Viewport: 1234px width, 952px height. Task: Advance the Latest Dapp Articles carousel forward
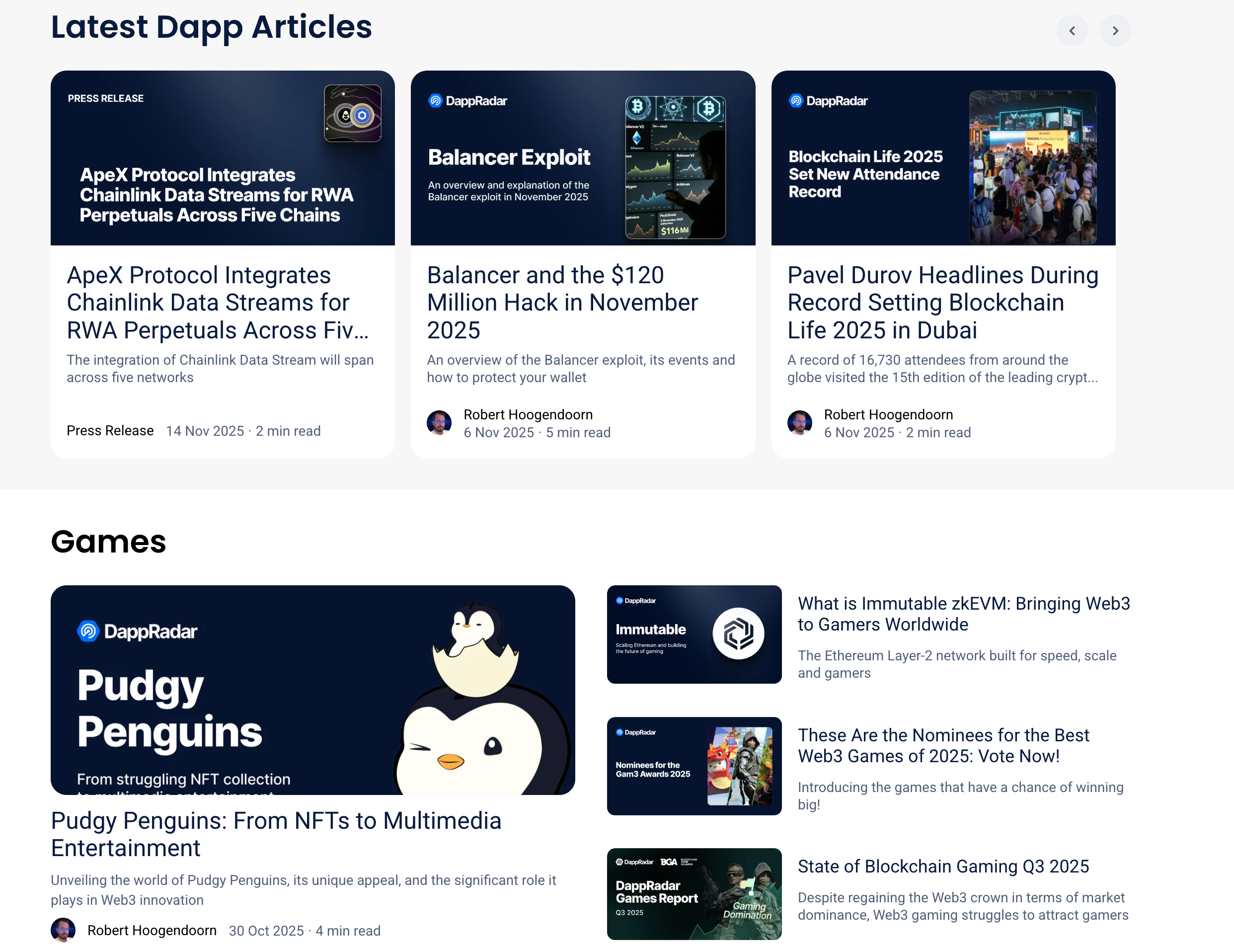point(1115,31)
